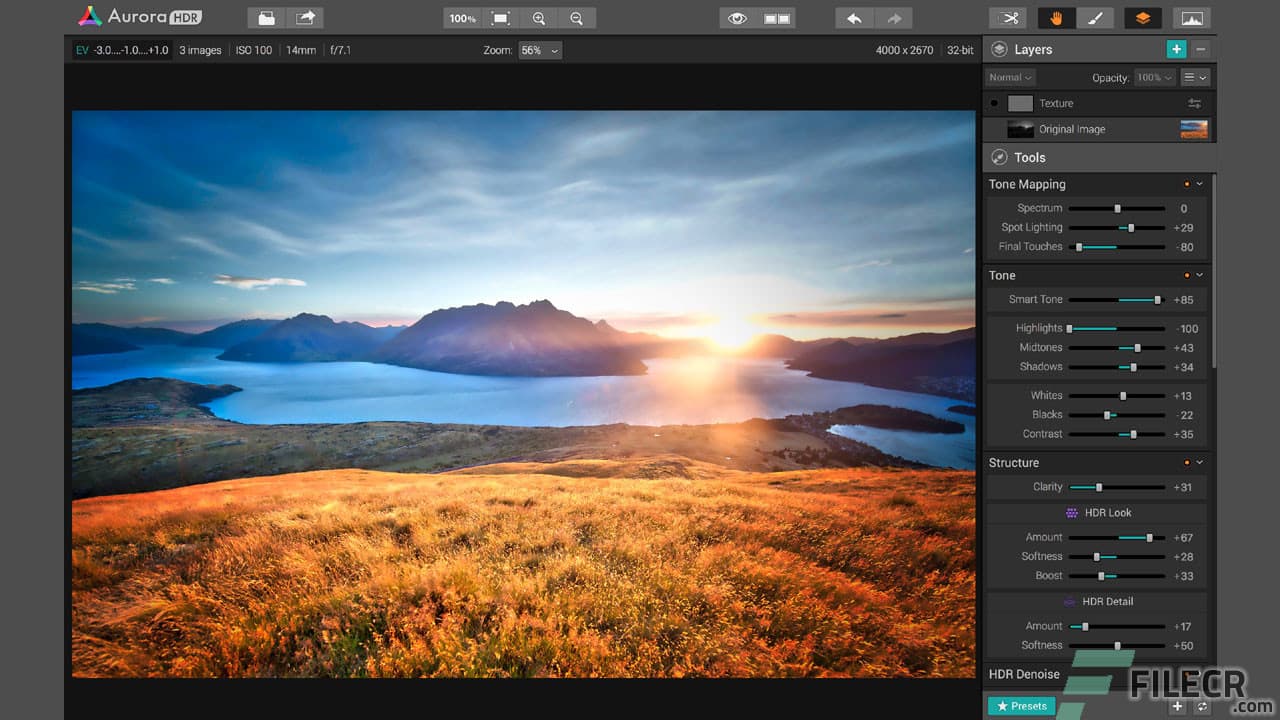Hide the Texture layer visibility dot
1280x720 pixels.
point(993,103)
